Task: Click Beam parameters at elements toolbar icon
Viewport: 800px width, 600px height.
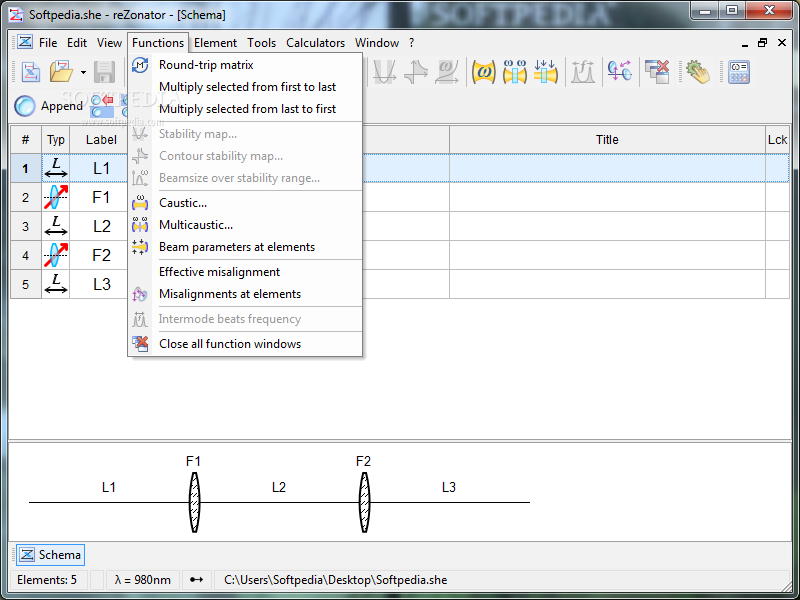Action: (x=545, y=72)
